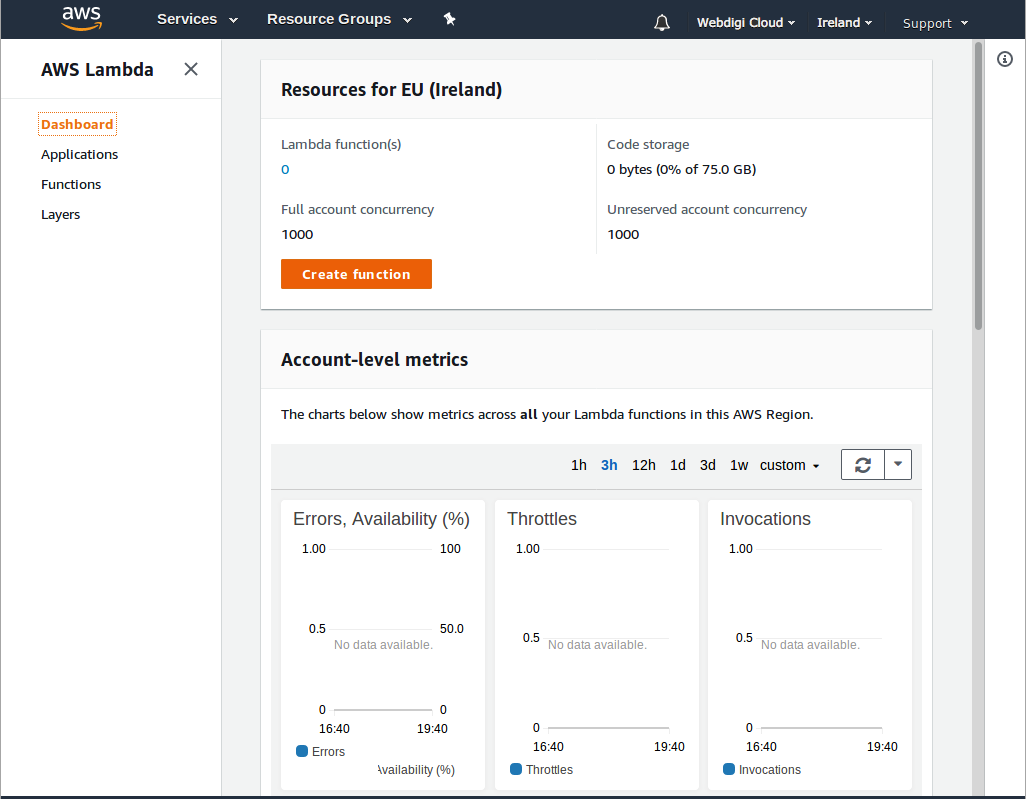Switch metrics range to 12h
The image size is (1026, 799).
click(x=643, y=465)
